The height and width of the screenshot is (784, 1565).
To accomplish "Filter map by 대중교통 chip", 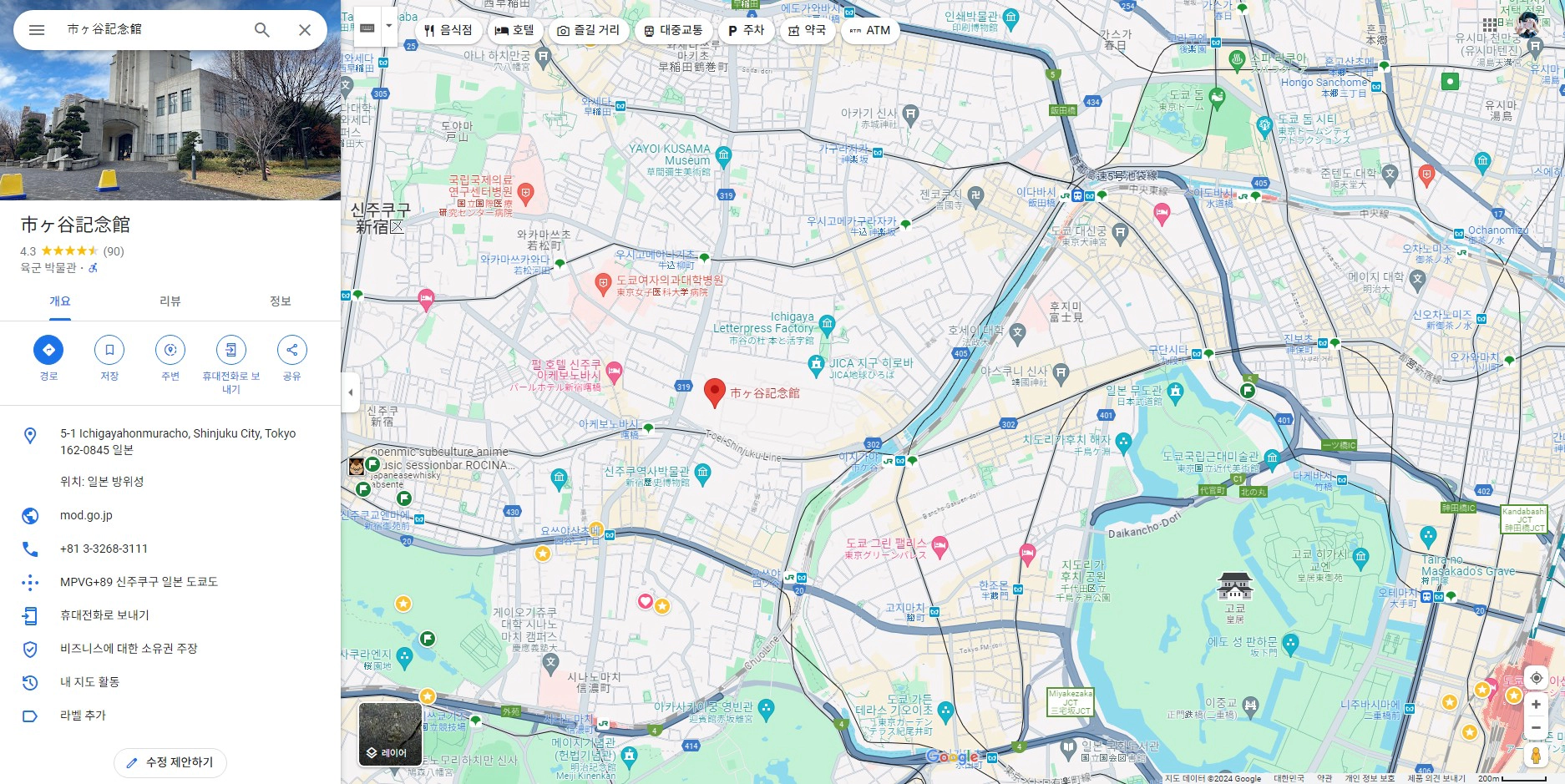I will pos(674,30).
